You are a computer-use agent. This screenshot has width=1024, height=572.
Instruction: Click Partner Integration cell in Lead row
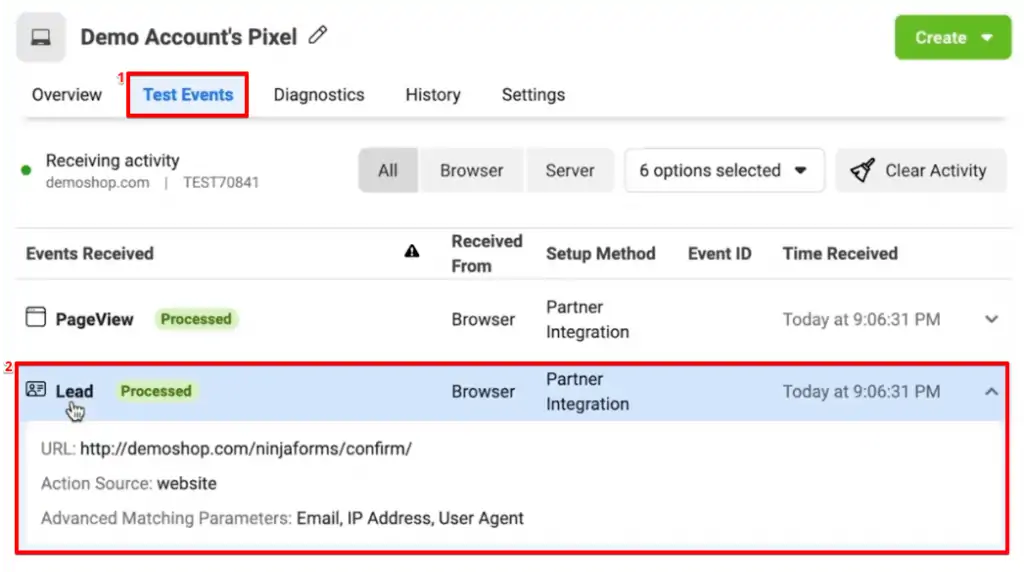pyautogui.click(x=587, y=392)
